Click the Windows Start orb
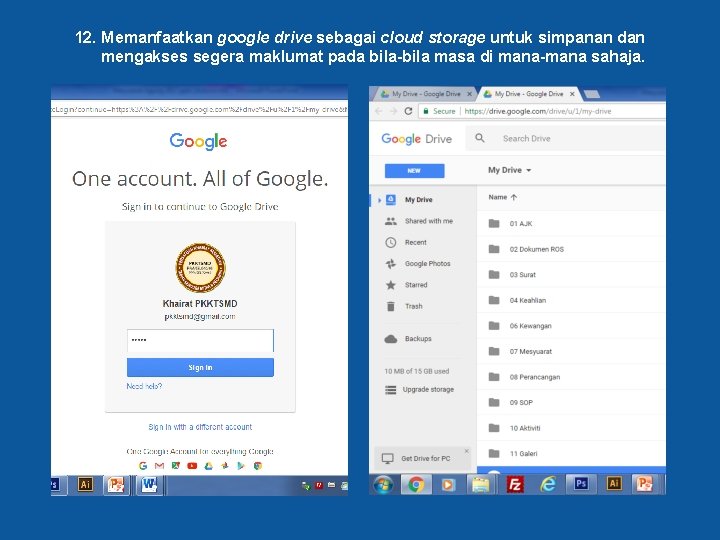The width and height of the screenshot is (720, 540). coord(383,484)
